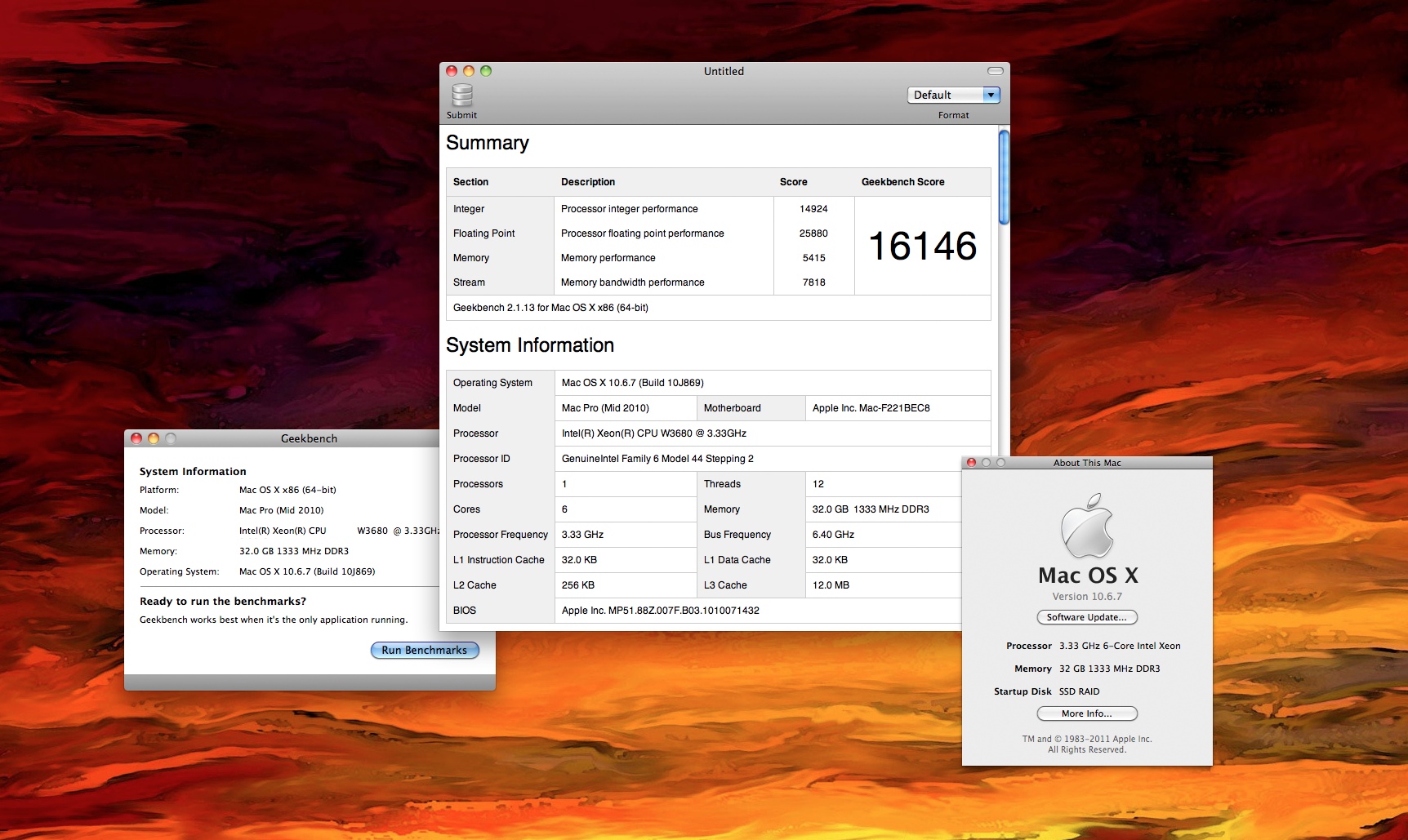Screen dimensions: 1408x840
Task: Click Threads value 12
Action: 818,484
